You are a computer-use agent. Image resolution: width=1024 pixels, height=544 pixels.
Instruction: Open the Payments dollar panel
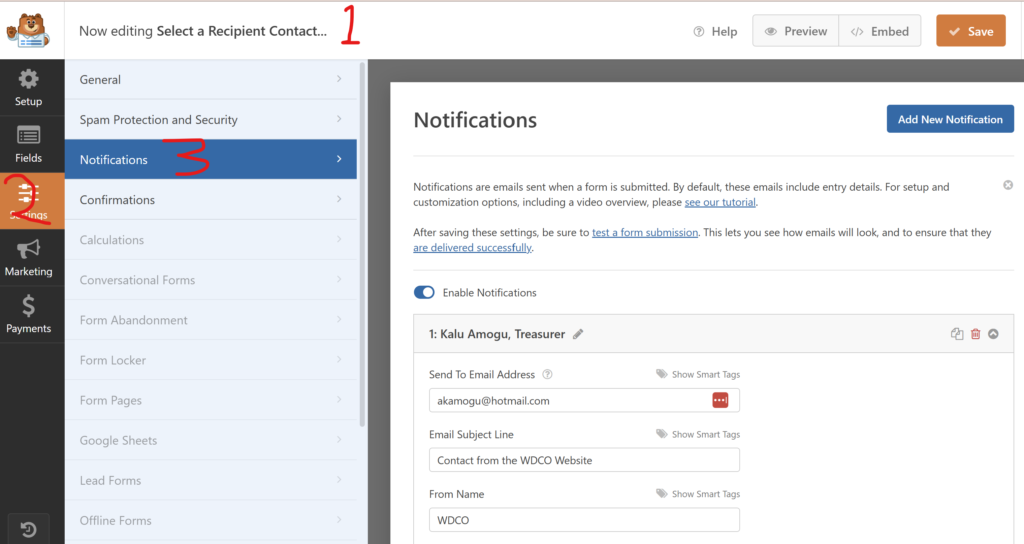pyautogui.click(x=28, y=315)
